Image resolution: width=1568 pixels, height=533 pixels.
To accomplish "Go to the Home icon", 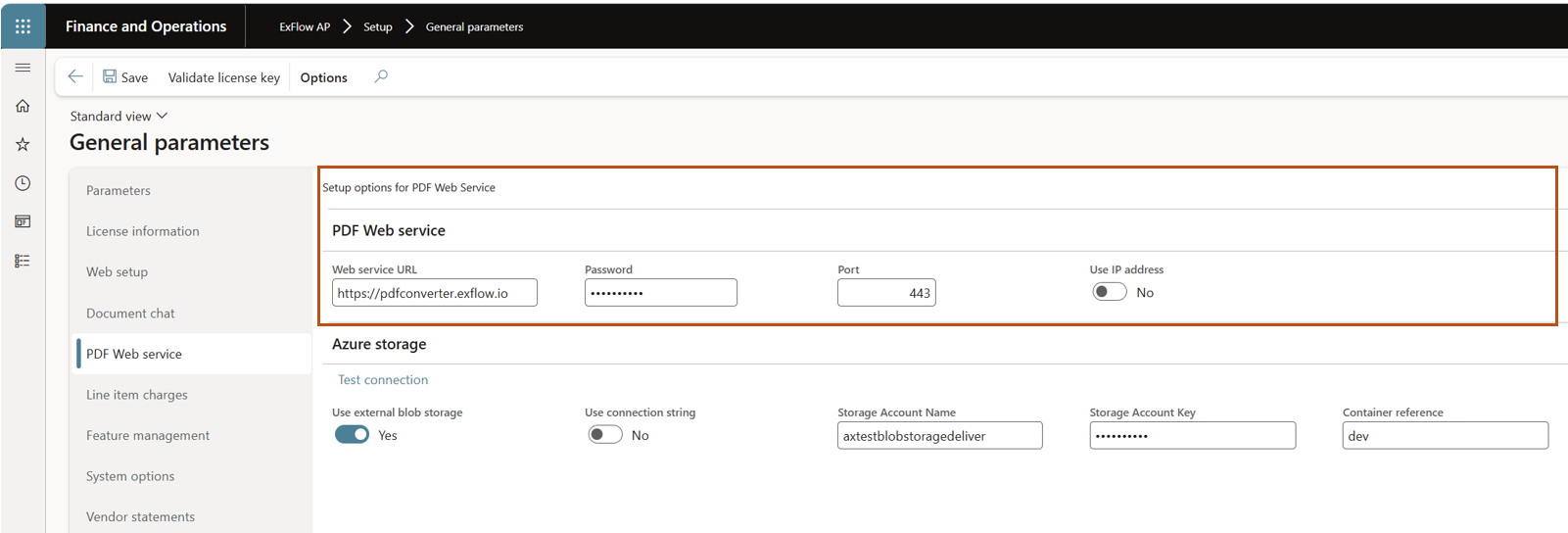I will [23, 106].
